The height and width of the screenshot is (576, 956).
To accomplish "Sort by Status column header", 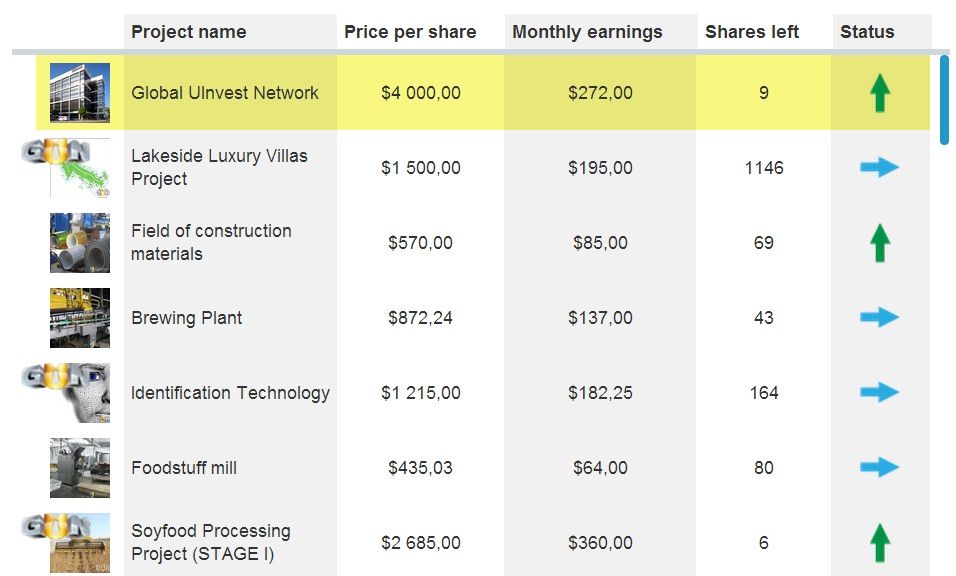I will coord(867,32).
